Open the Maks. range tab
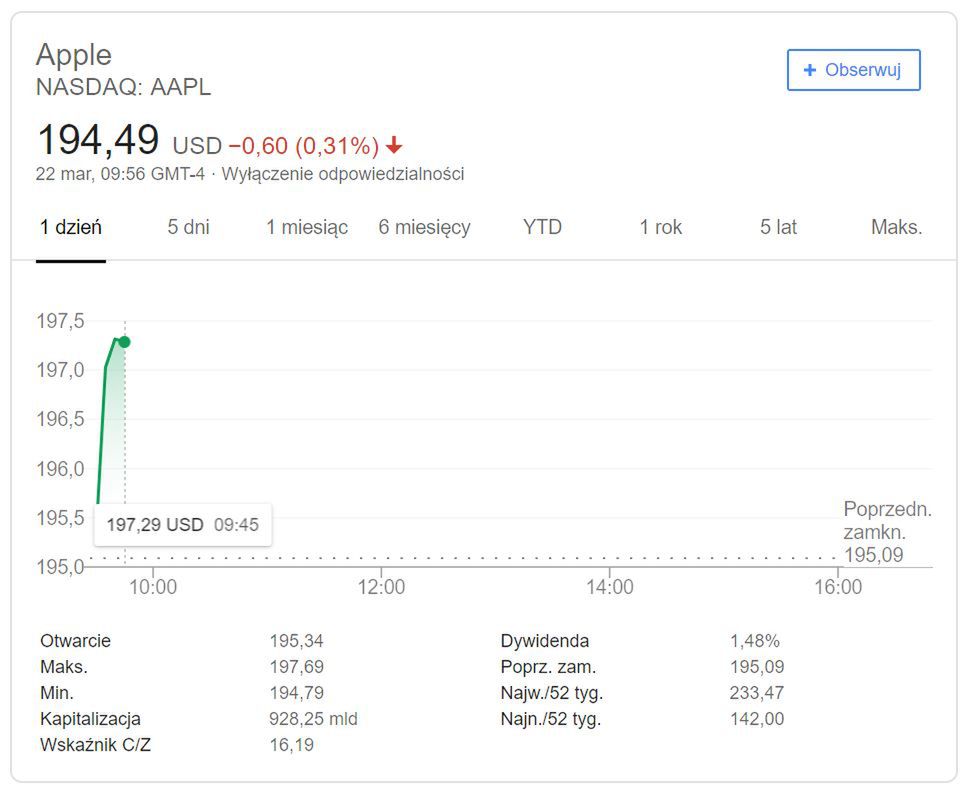Image resolution: width=966 pixels, height=792 pixels. point(896,227)
